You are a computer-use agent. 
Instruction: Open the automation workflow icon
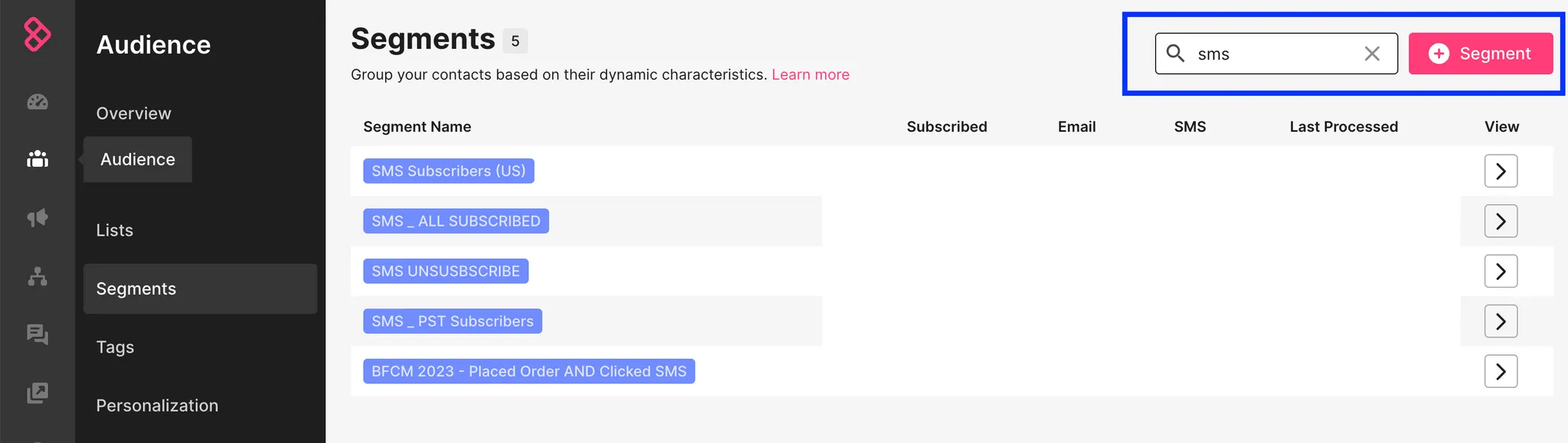[38, 276]
